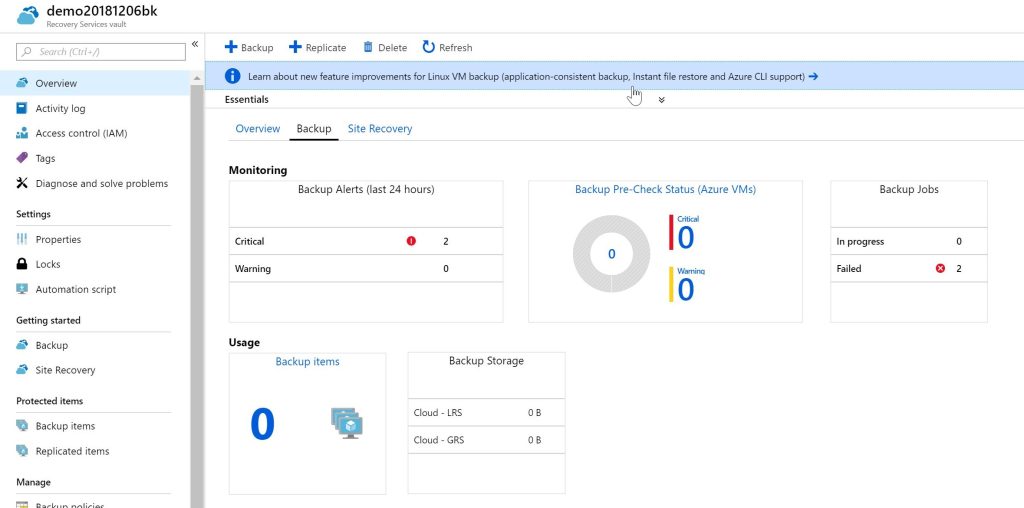Click the Getting started Backup cloud icon
Viewport: 1024px width, 508px height.
coord(22,345)
